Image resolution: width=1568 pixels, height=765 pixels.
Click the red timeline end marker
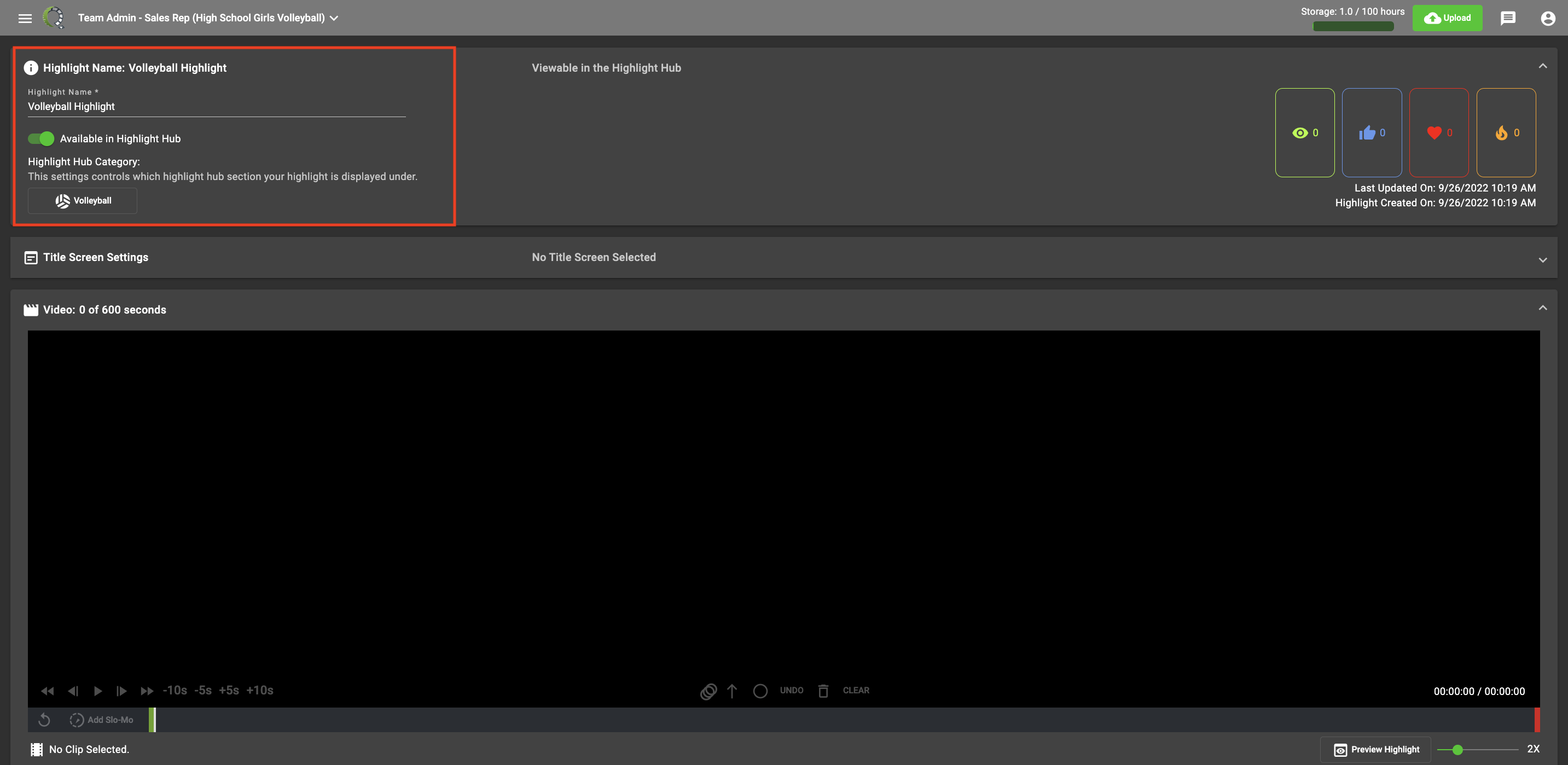(x=1537, y=720)
